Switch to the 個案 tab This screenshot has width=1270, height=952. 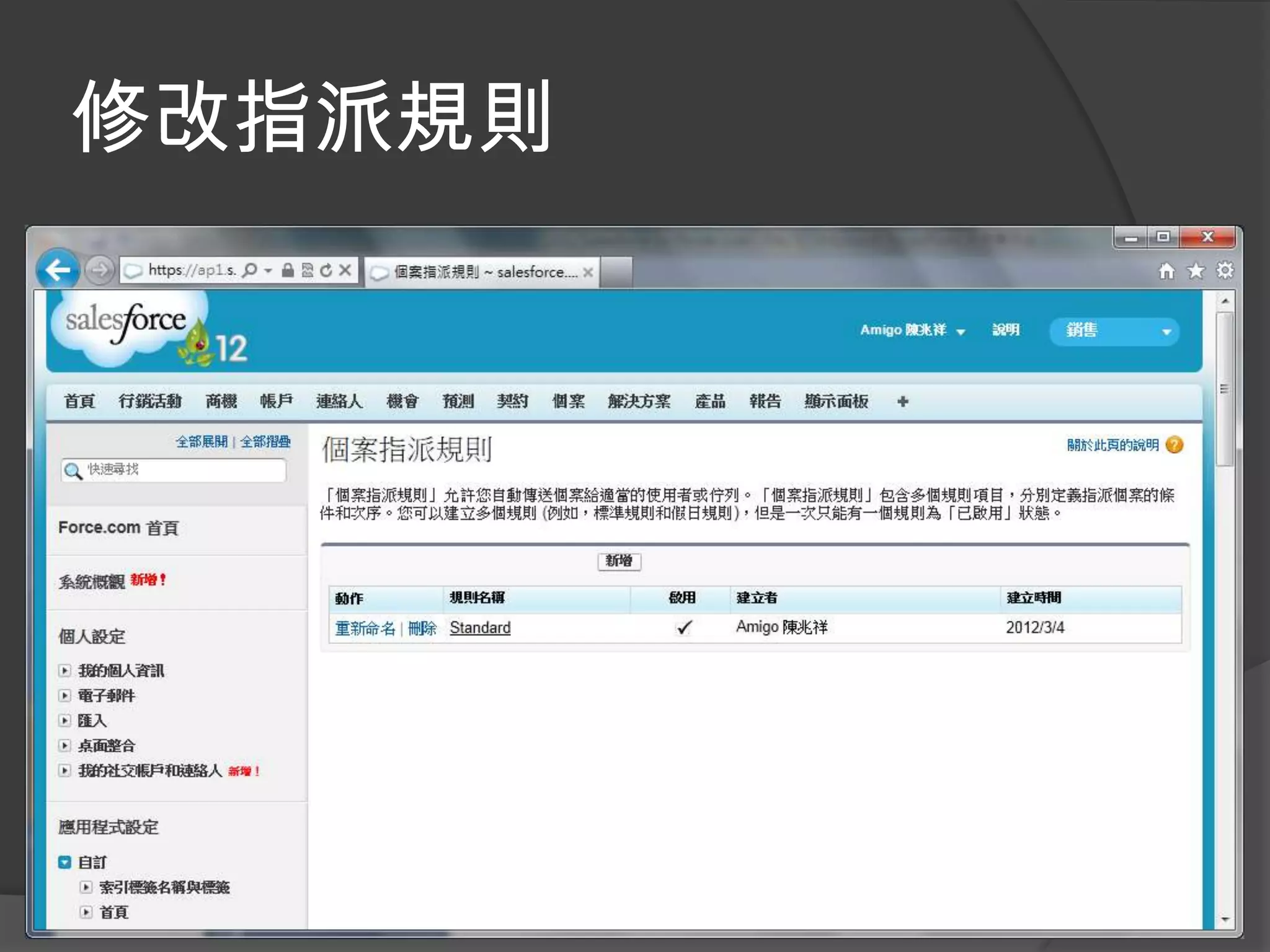tap(569, 402)
